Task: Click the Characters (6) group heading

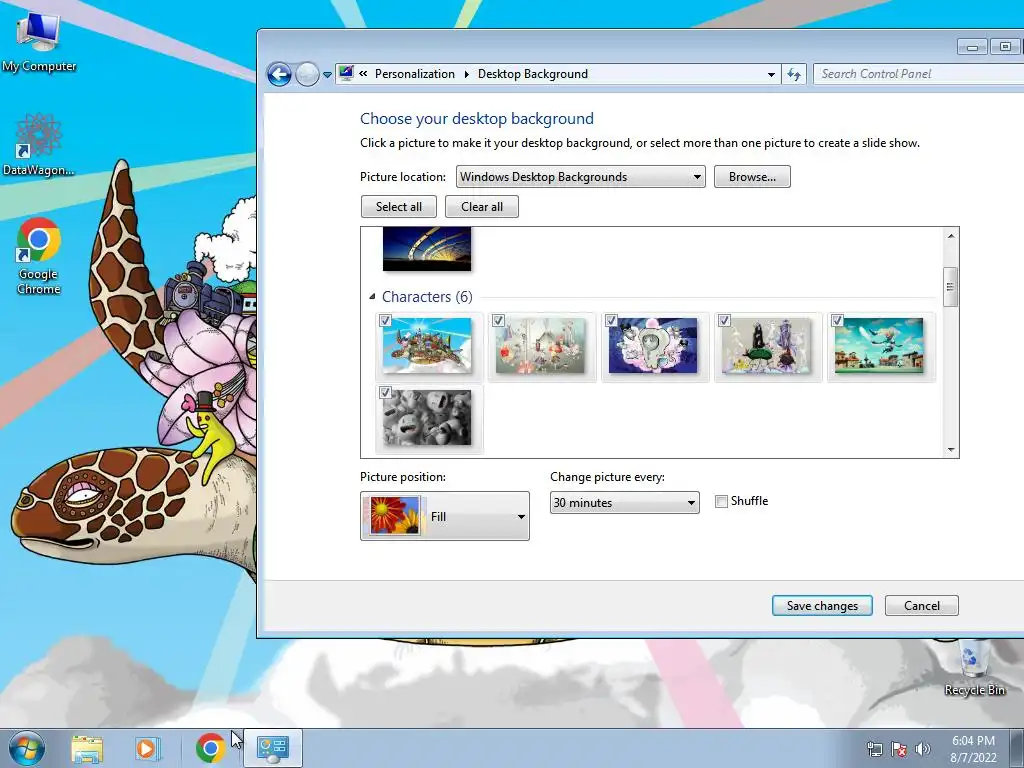Action: tap(427, 296)
